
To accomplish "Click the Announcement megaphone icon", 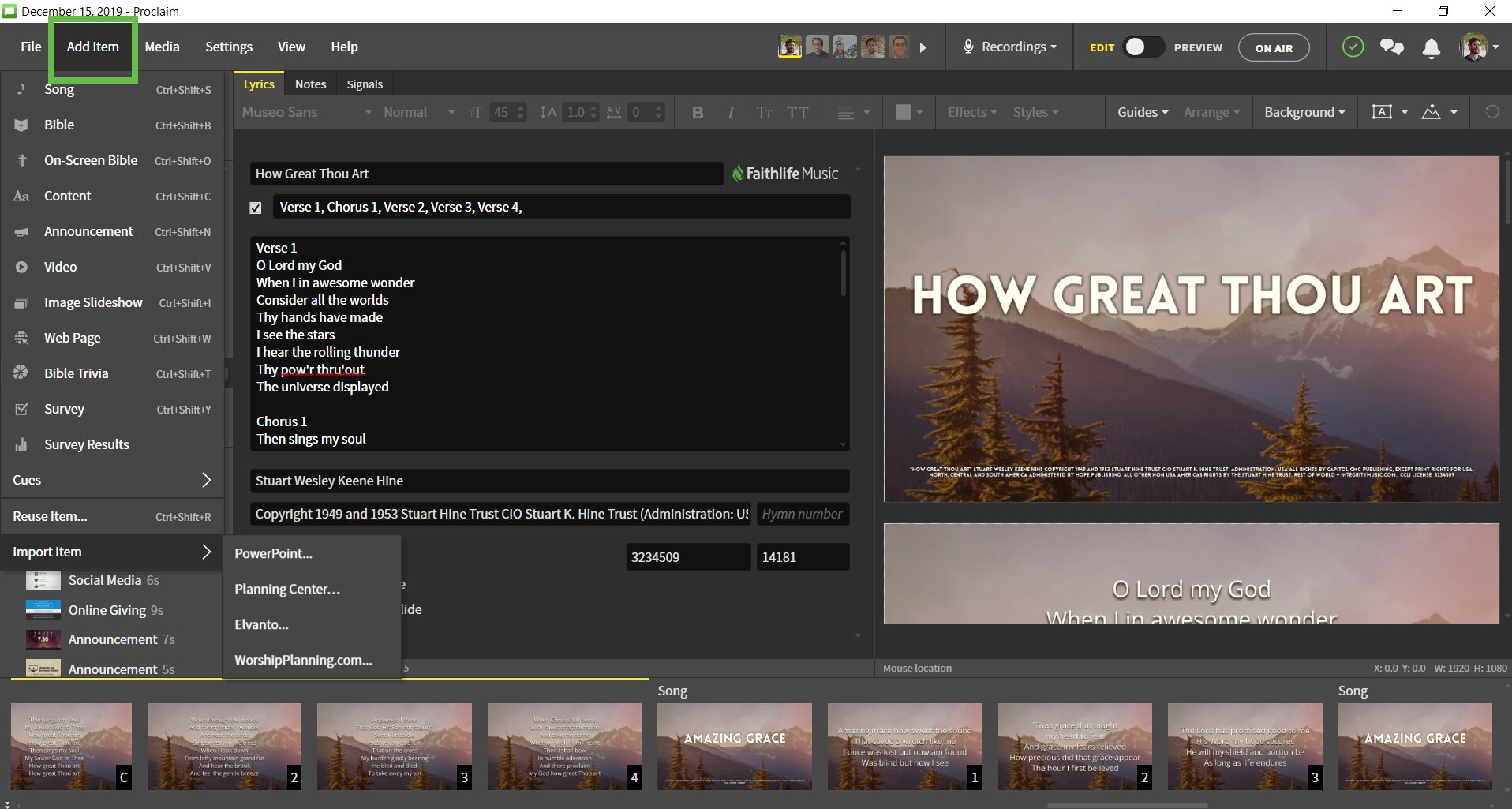I will pyautogui.click(x=21, y=231).
